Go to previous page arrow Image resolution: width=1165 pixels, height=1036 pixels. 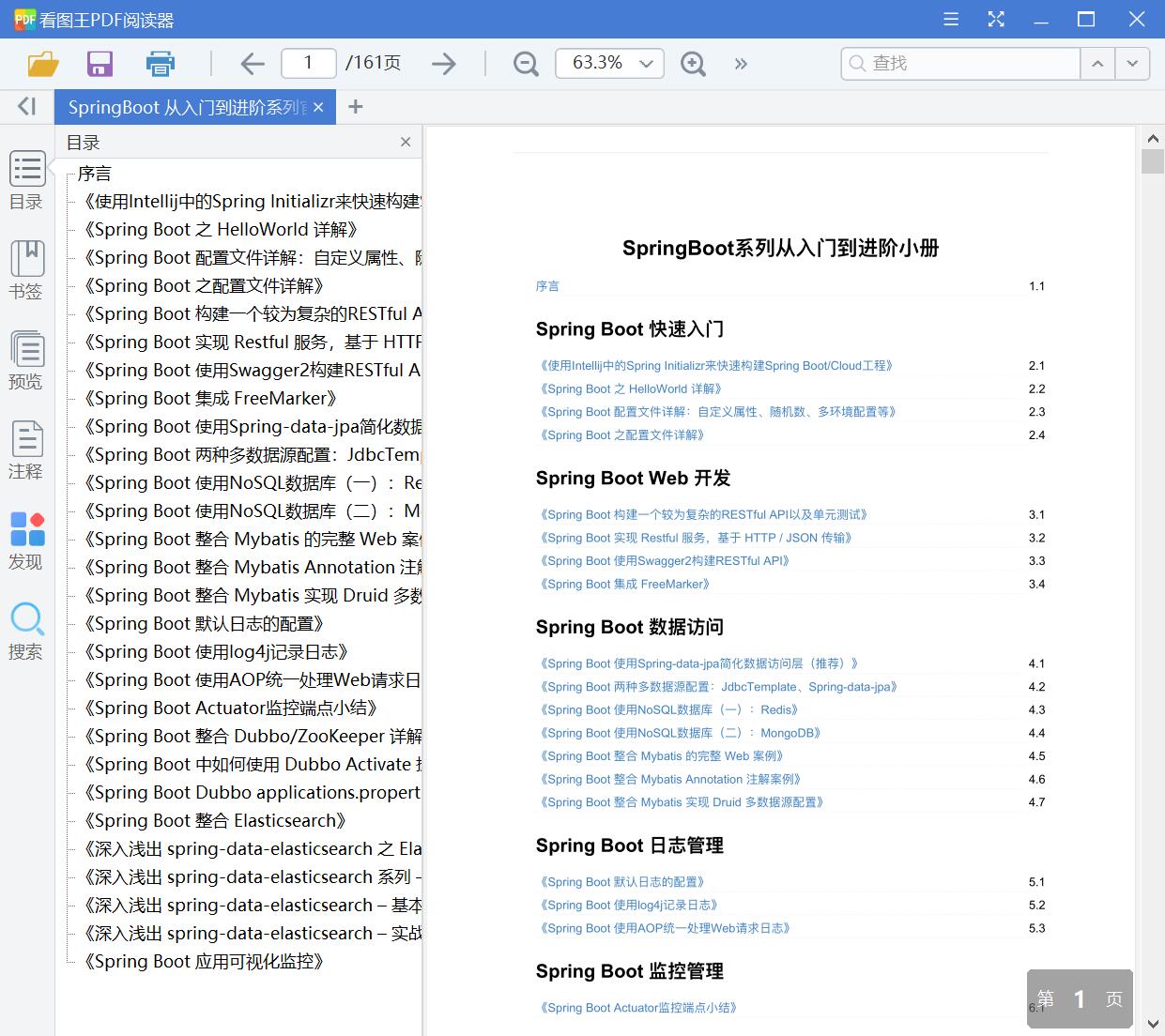[253, 63]
